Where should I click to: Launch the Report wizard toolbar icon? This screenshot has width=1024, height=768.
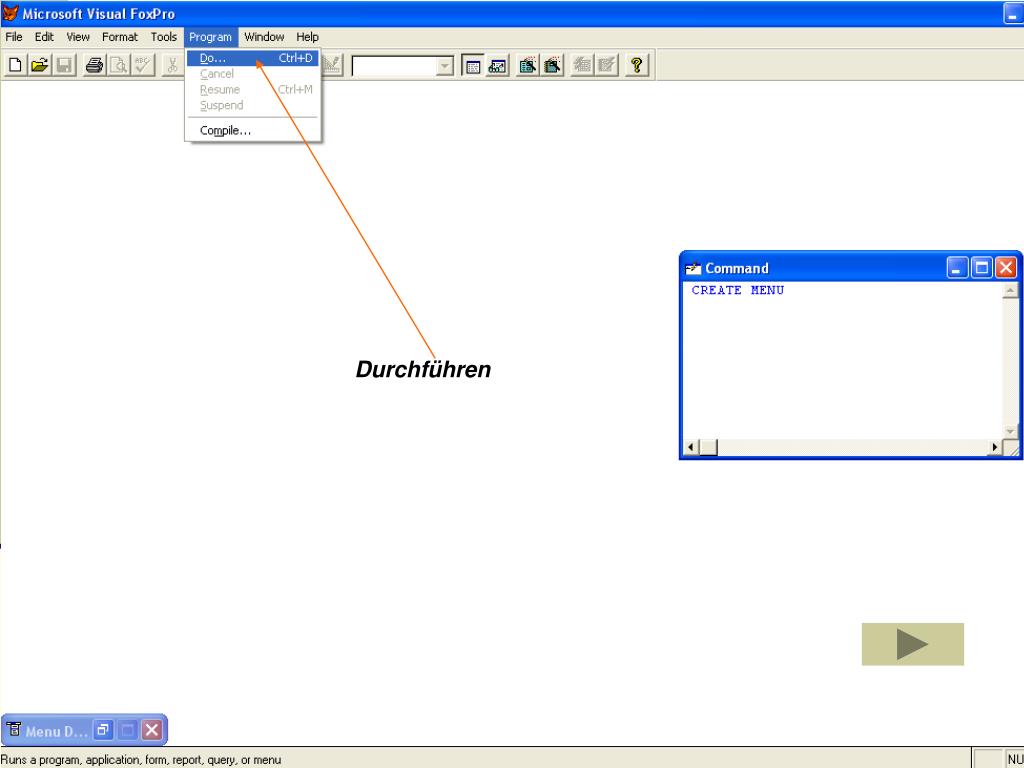coord(552,65)
